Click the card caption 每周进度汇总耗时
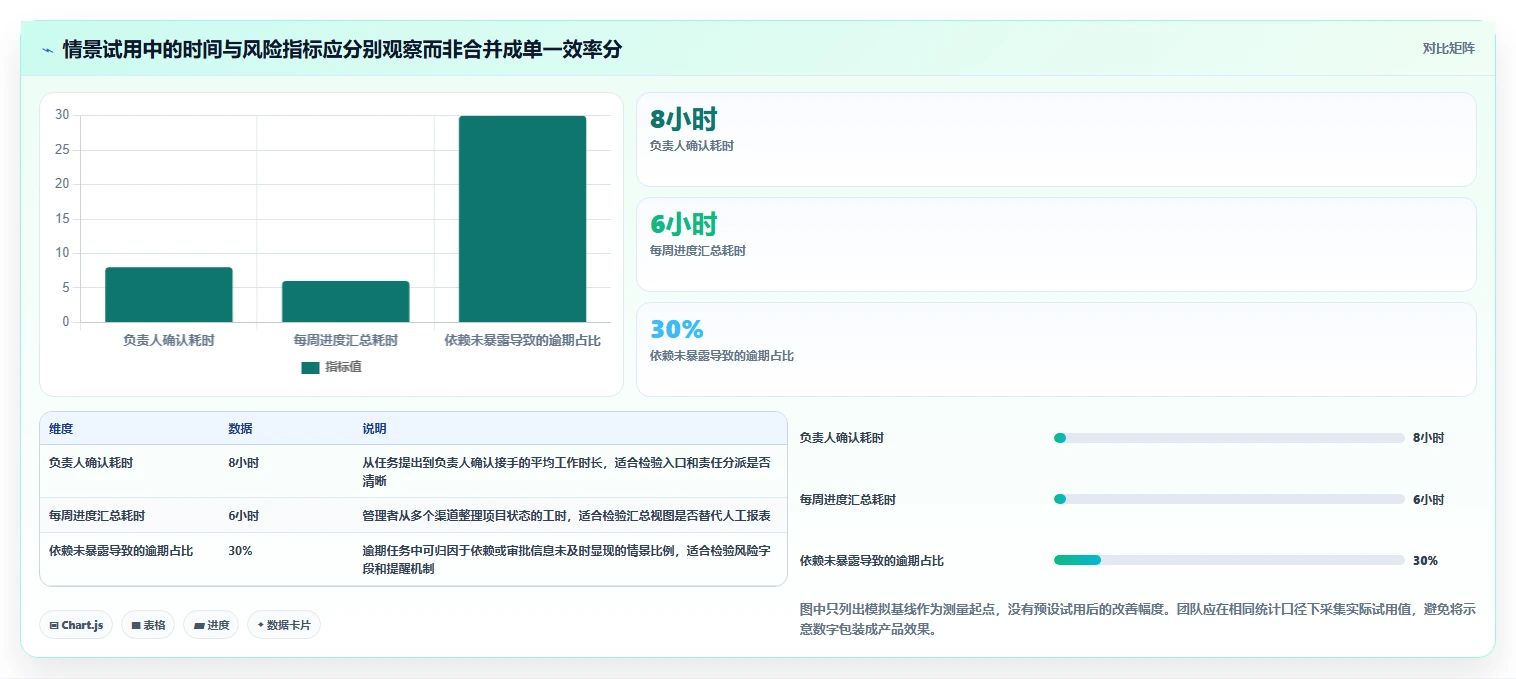Screen dimensions: 1516x679 (698, 251)
